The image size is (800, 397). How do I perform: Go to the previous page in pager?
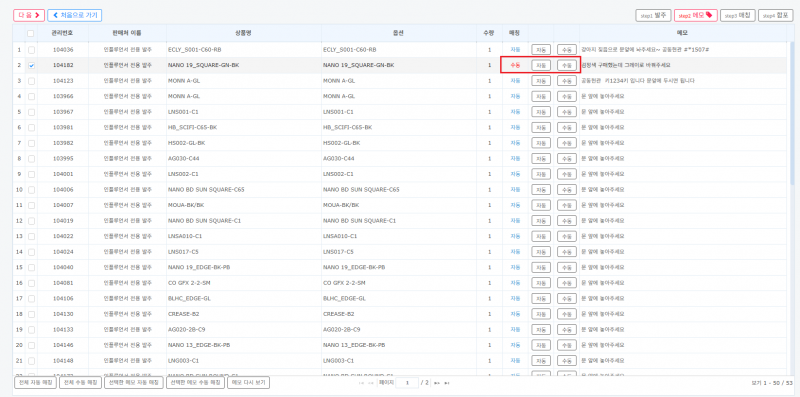pyautogui.click(x=371, y=383)
